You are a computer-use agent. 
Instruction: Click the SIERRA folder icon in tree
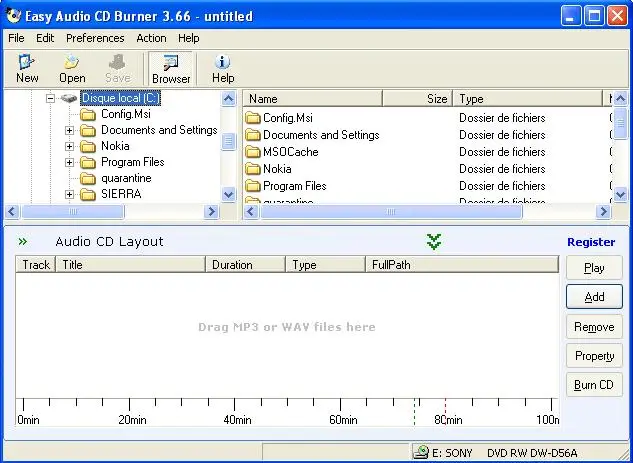tap(88, 194)
